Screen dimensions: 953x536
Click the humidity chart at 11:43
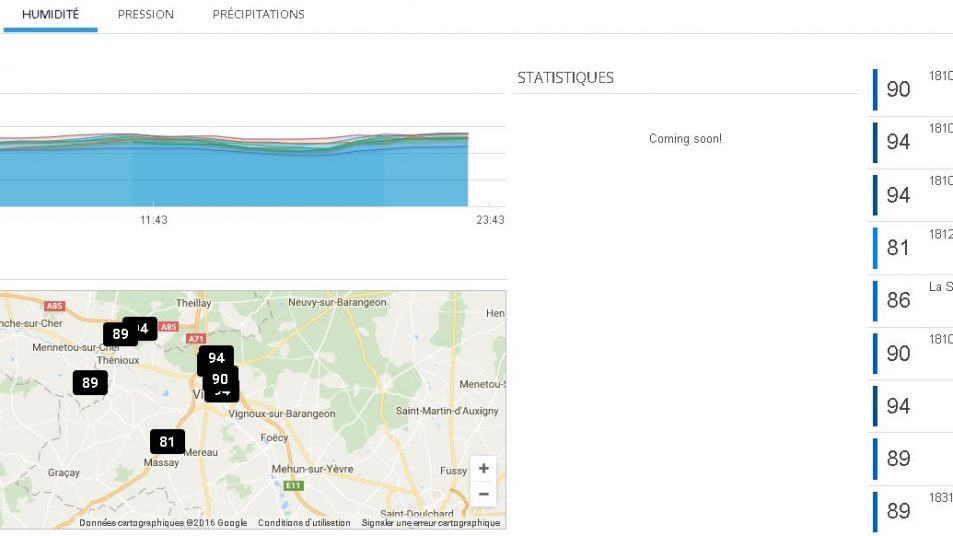point(153,170)
